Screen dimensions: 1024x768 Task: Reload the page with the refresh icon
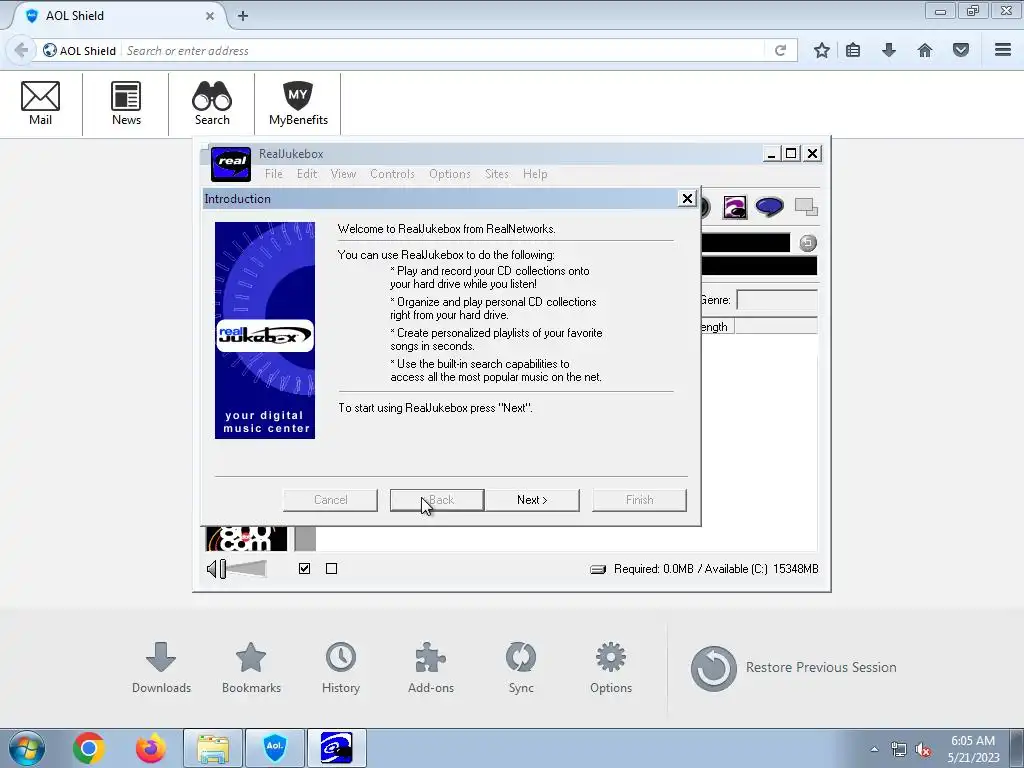coord(780,50)
